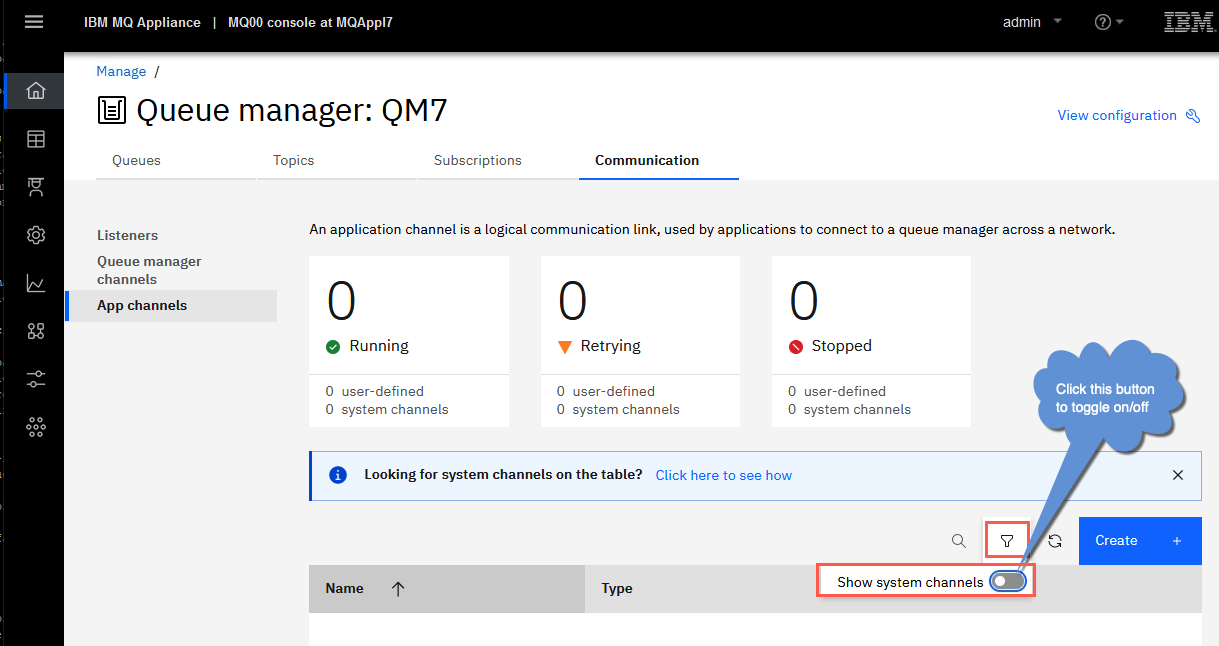Image resolution: width=1219 pixels, height=646 pixels.
Task: Click the queue manager title icon
Action: (x=112, y=111)
